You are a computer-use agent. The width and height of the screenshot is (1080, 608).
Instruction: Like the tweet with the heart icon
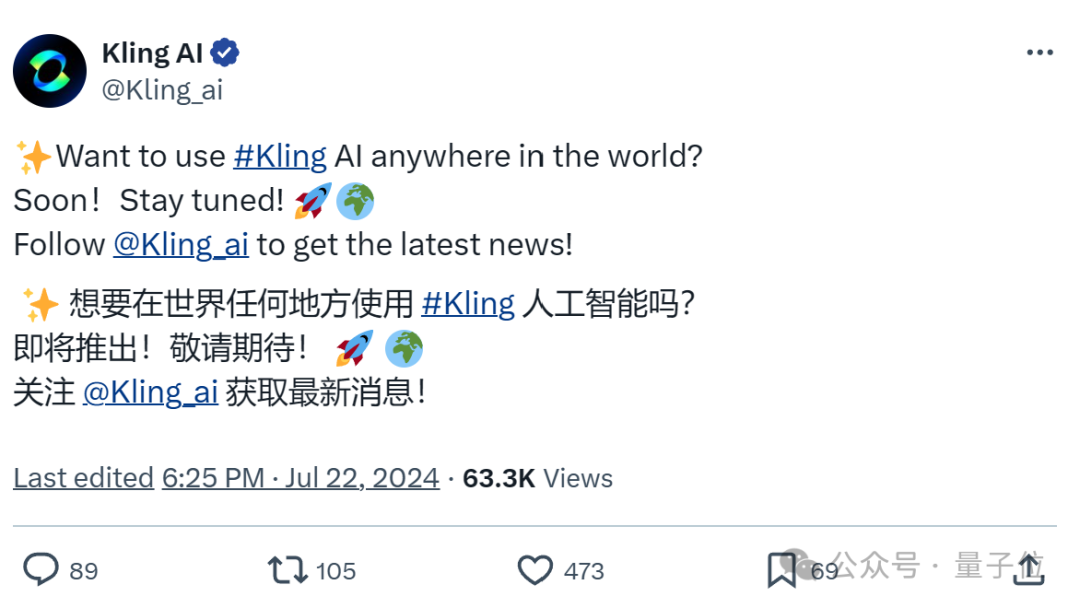pyautogui.click(x=536, y=569)
